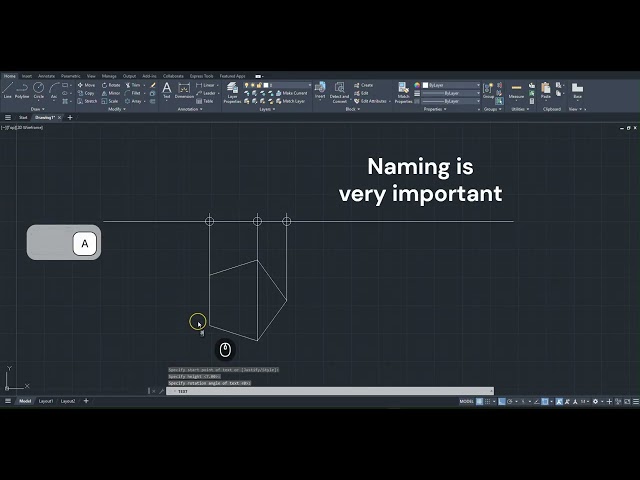Open the Parametric ribbon tab
The height and width of the screenshot is (480, 640).
71,76
